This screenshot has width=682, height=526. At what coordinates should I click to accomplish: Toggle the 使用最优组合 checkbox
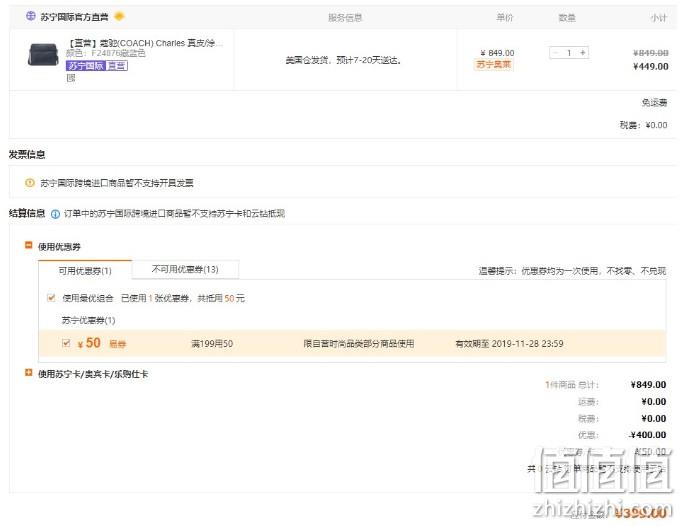[51, 298]
